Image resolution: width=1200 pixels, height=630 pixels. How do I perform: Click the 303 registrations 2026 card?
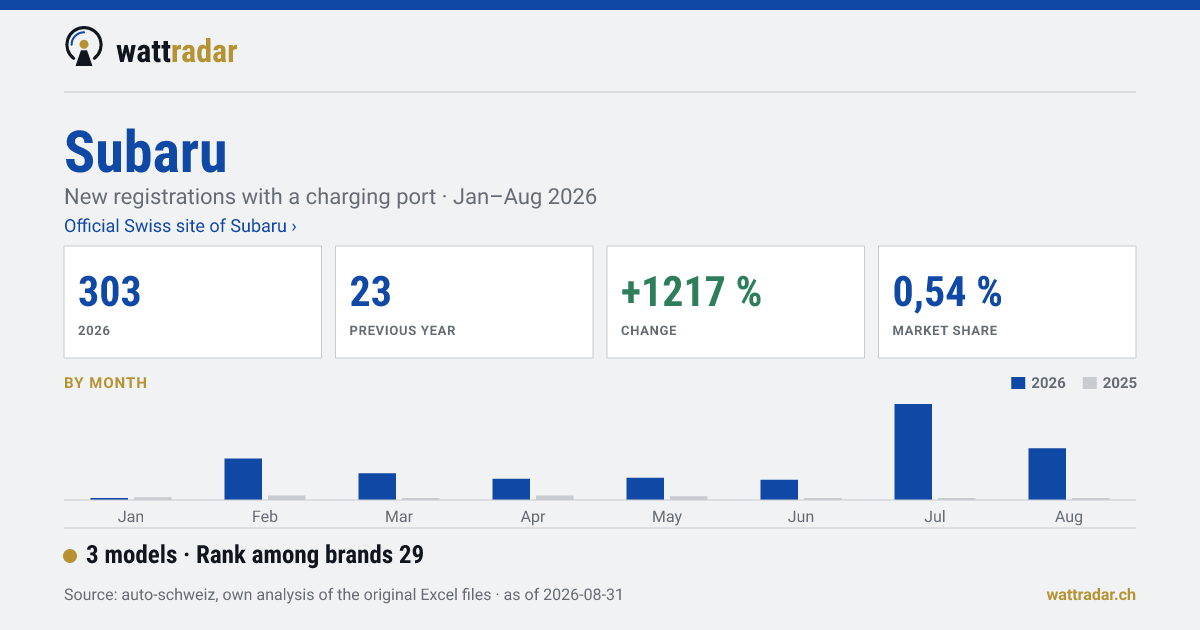(x=193, y=302)
